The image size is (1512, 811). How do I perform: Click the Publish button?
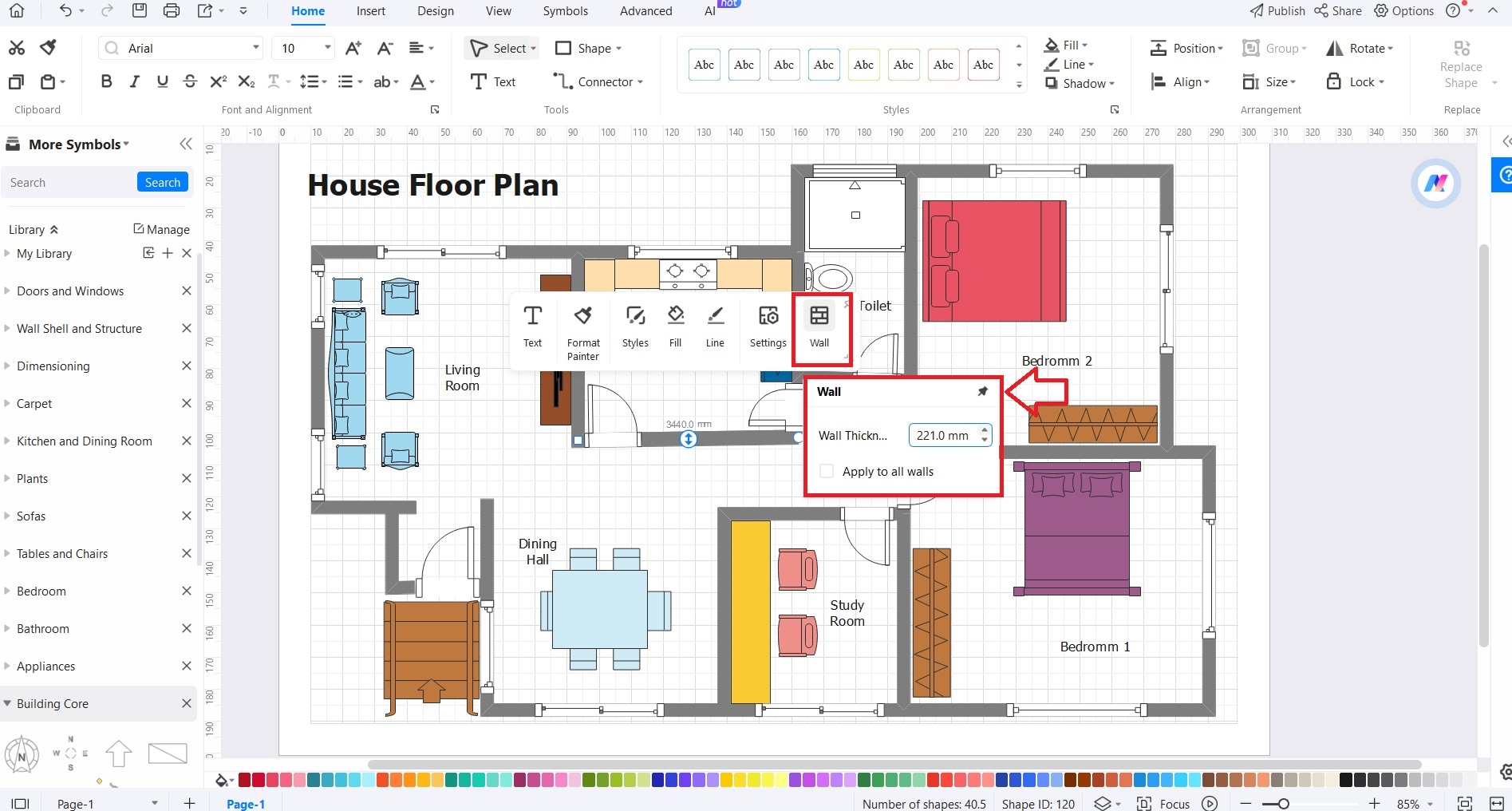click(1277, 10)
